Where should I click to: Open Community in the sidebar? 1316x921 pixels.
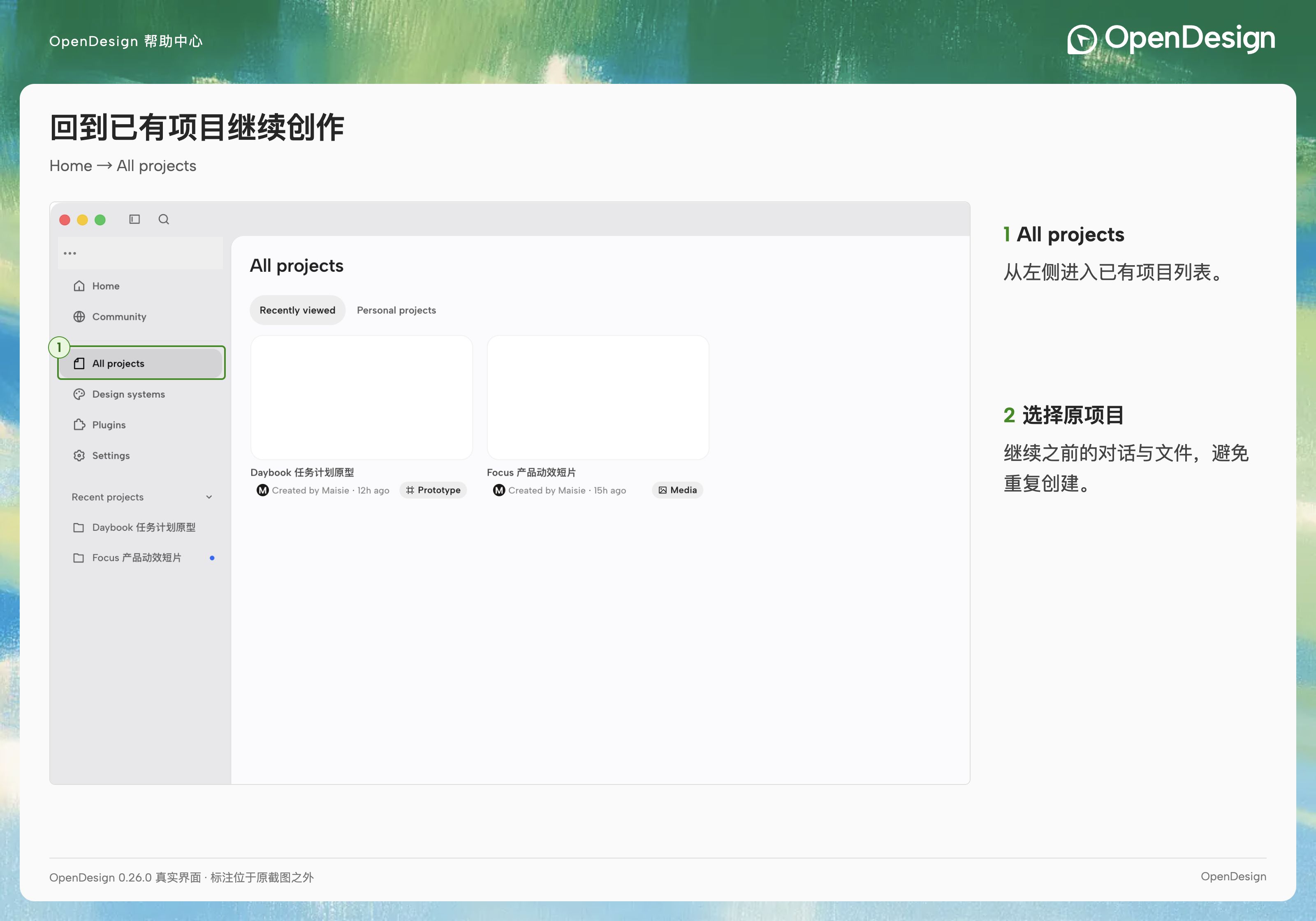140,317
